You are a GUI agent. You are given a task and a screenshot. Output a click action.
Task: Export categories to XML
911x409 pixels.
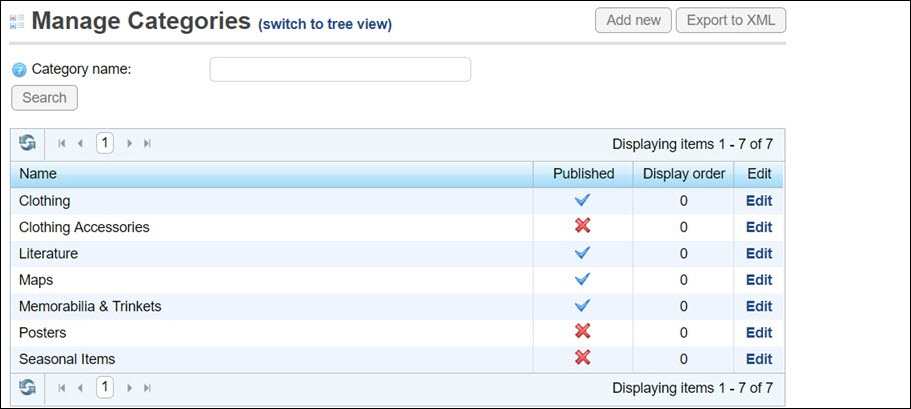730,21
